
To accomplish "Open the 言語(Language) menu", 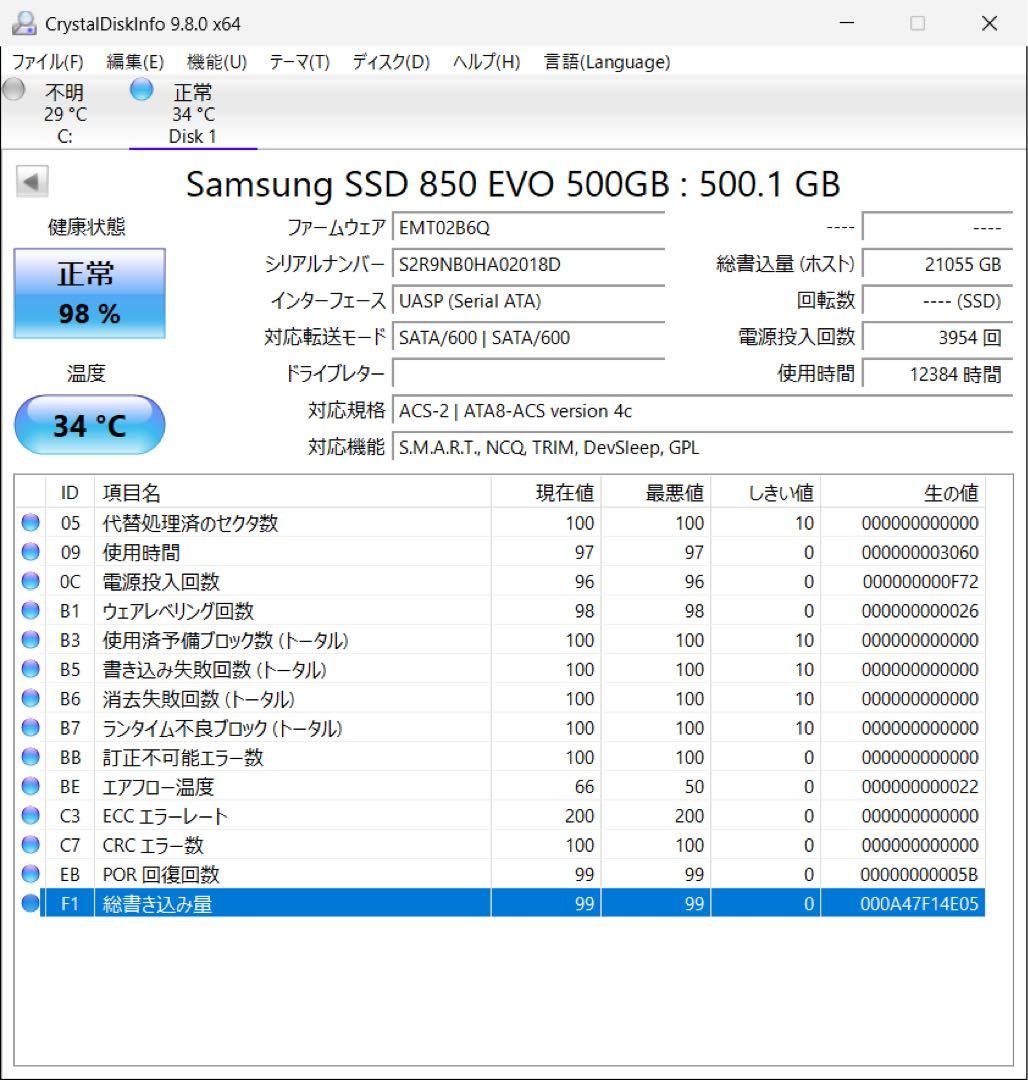I will [x=607, y=62].
